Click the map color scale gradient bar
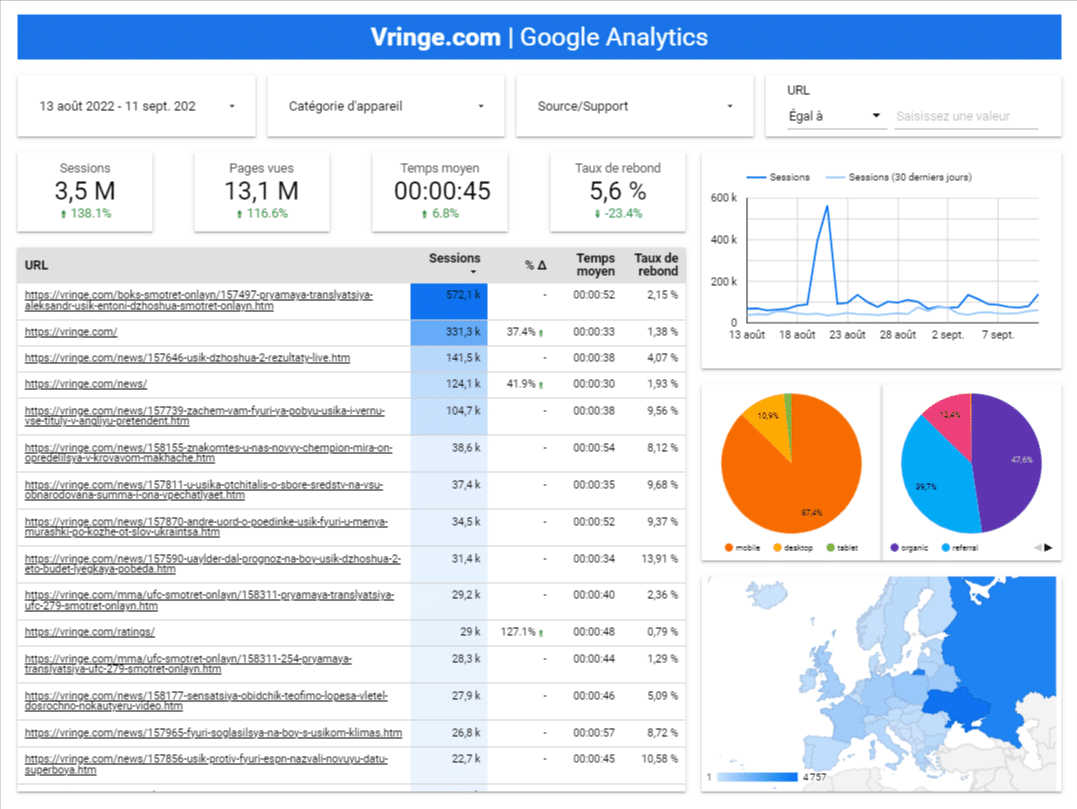This screenshot has width=1077, height=809. 757,777
